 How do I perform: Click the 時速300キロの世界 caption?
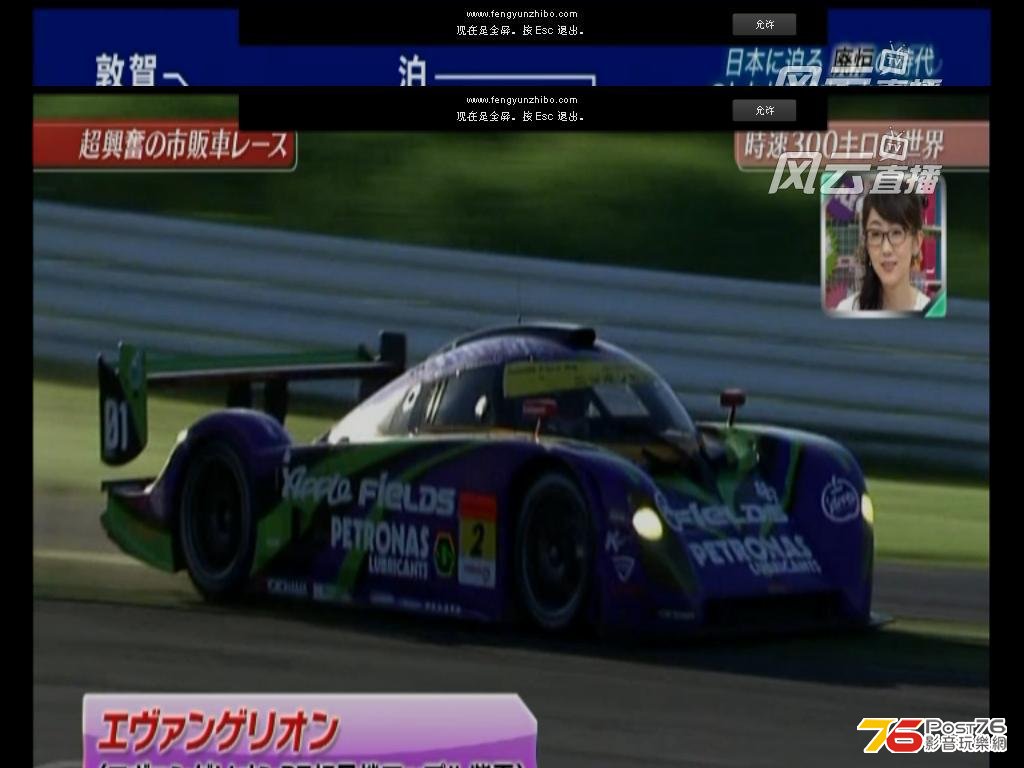pyautogui.click(x=862, y=145)
